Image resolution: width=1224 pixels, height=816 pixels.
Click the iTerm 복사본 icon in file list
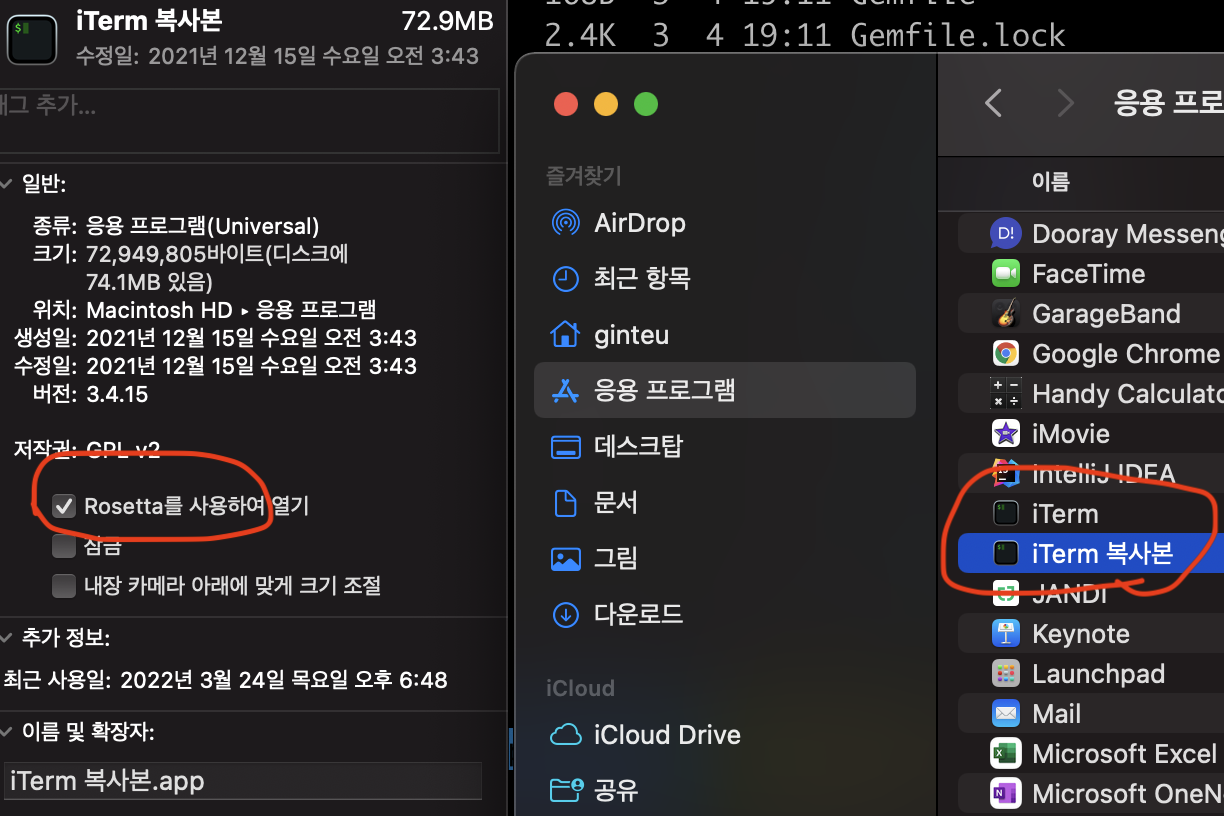1005,553
